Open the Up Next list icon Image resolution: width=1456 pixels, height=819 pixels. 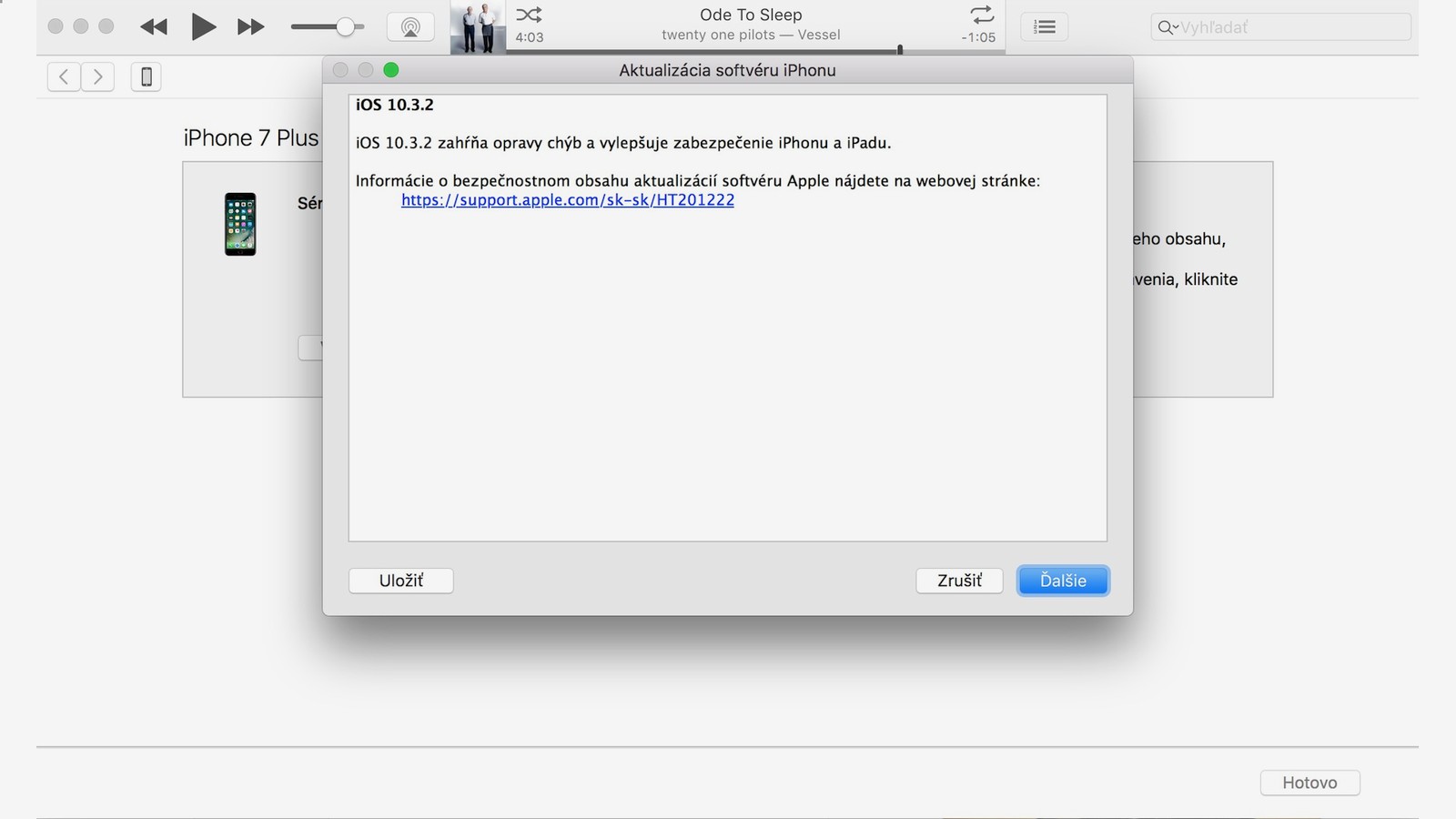coord(1045,27)
